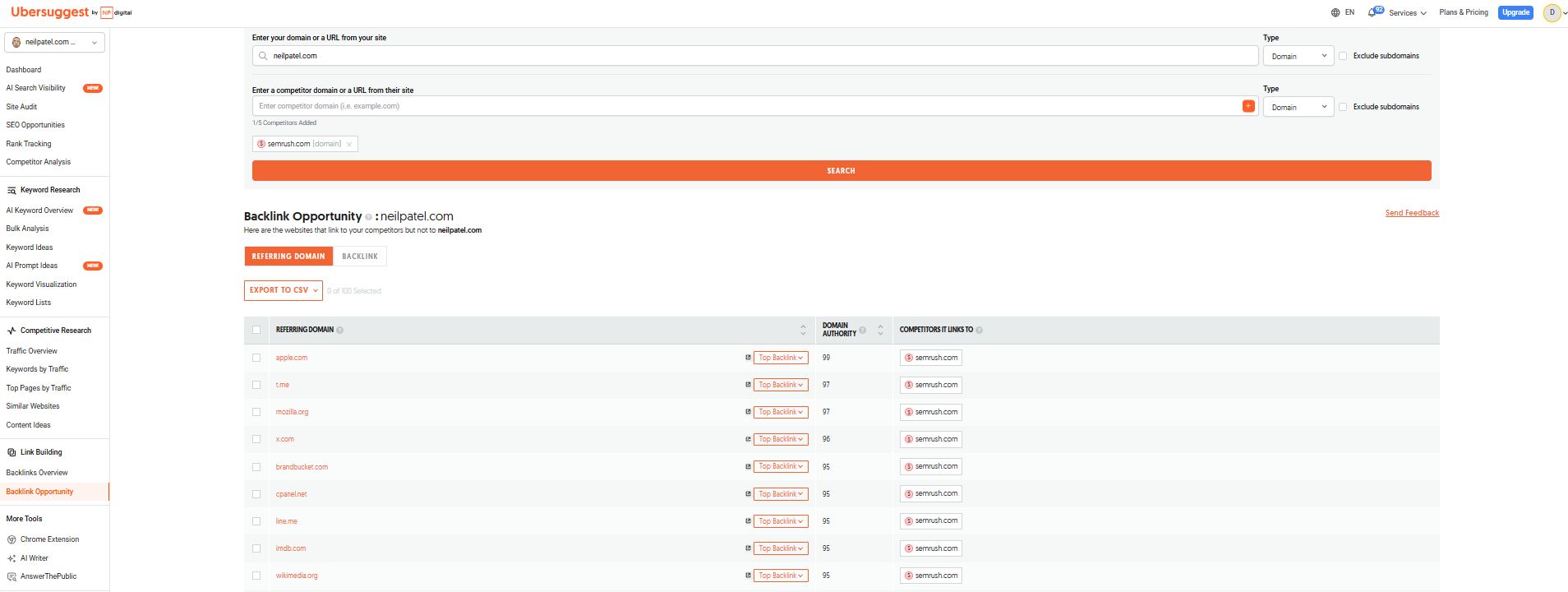Screen dimensions: 1568x592
Task: Click the Upgrade button
Action: 1515,12
